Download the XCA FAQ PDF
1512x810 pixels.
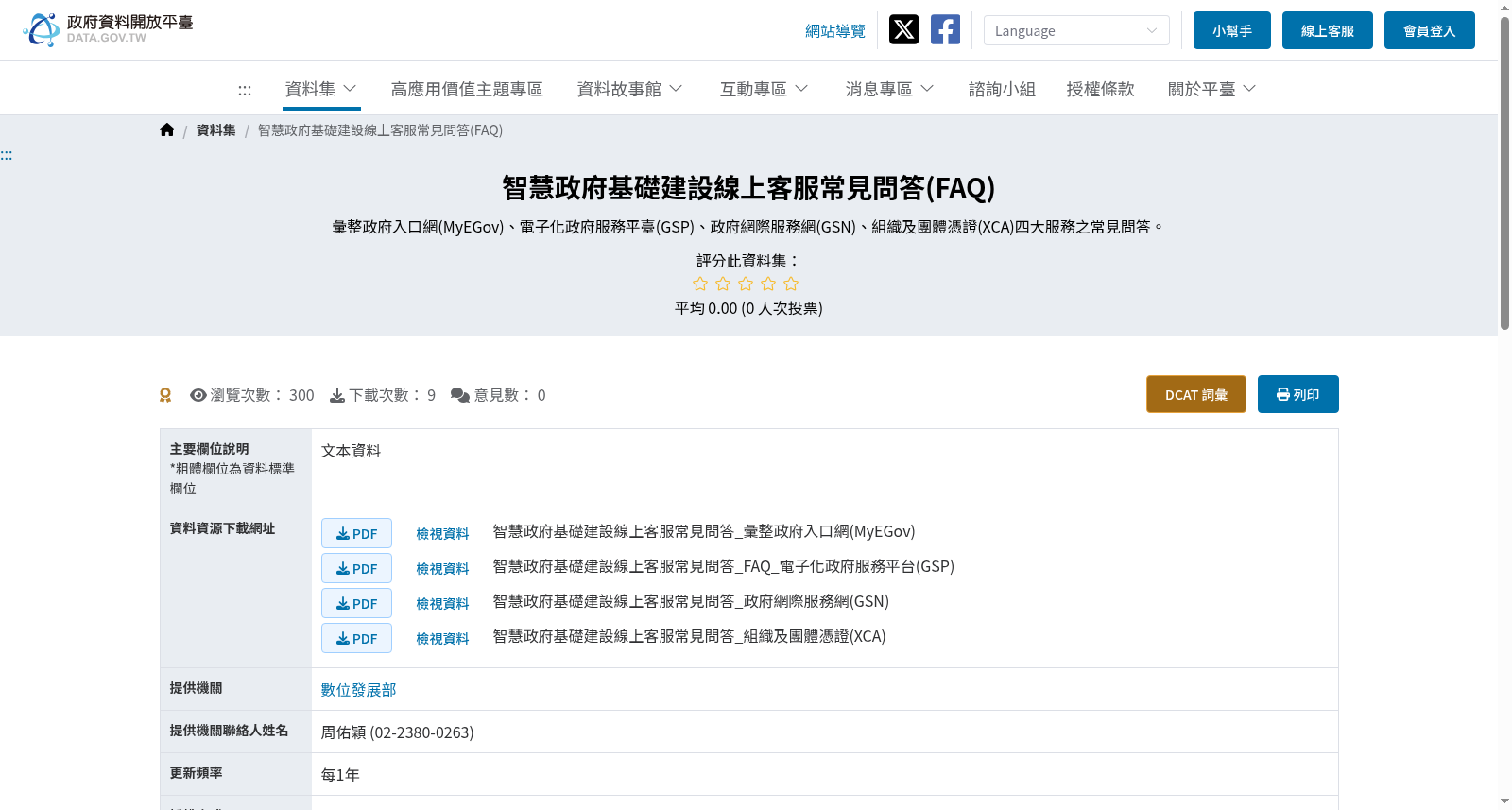[356, 638]
